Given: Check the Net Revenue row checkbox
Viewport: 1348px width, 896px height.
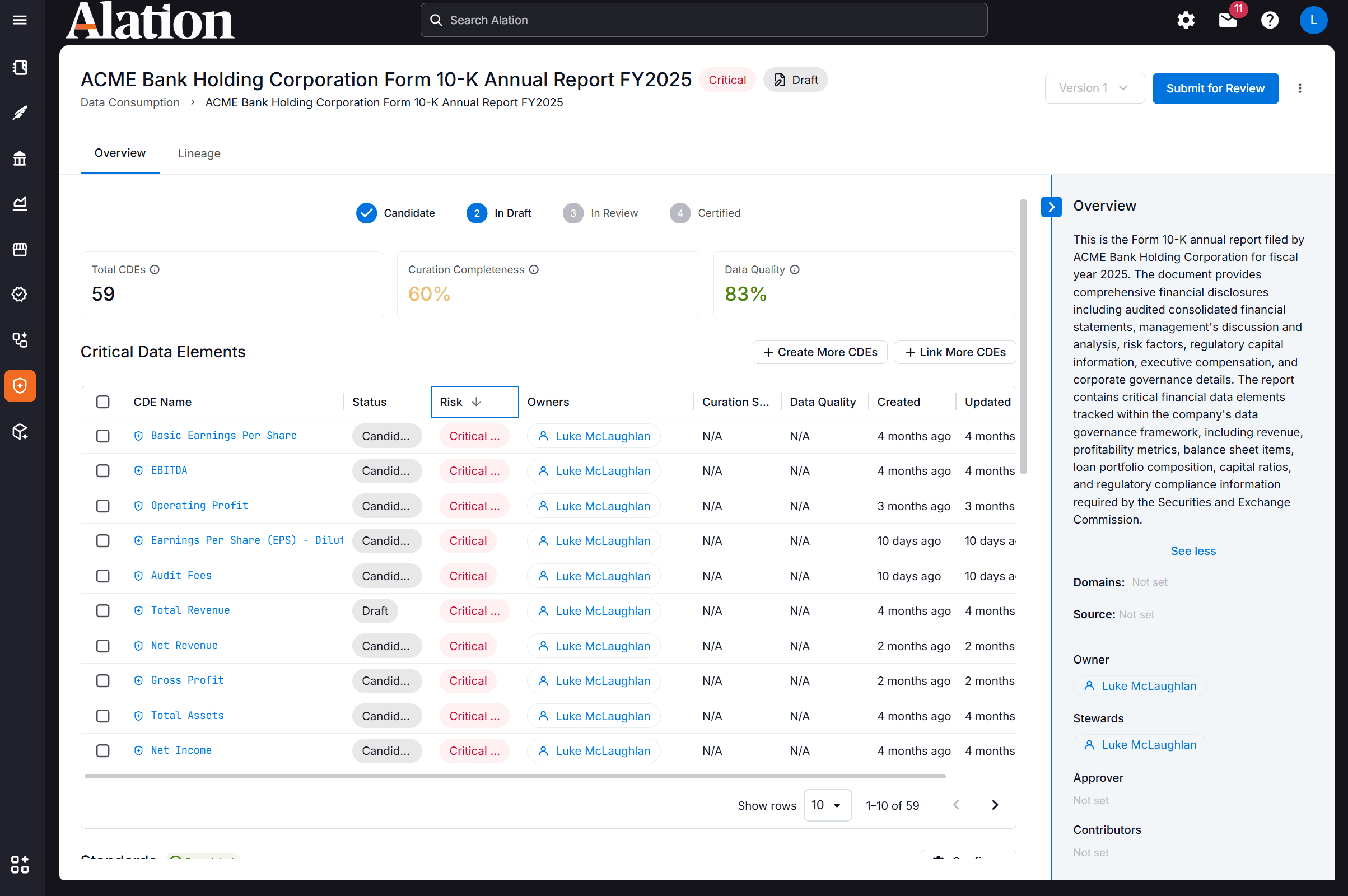Looking at the screenshot, I should 103,646.
